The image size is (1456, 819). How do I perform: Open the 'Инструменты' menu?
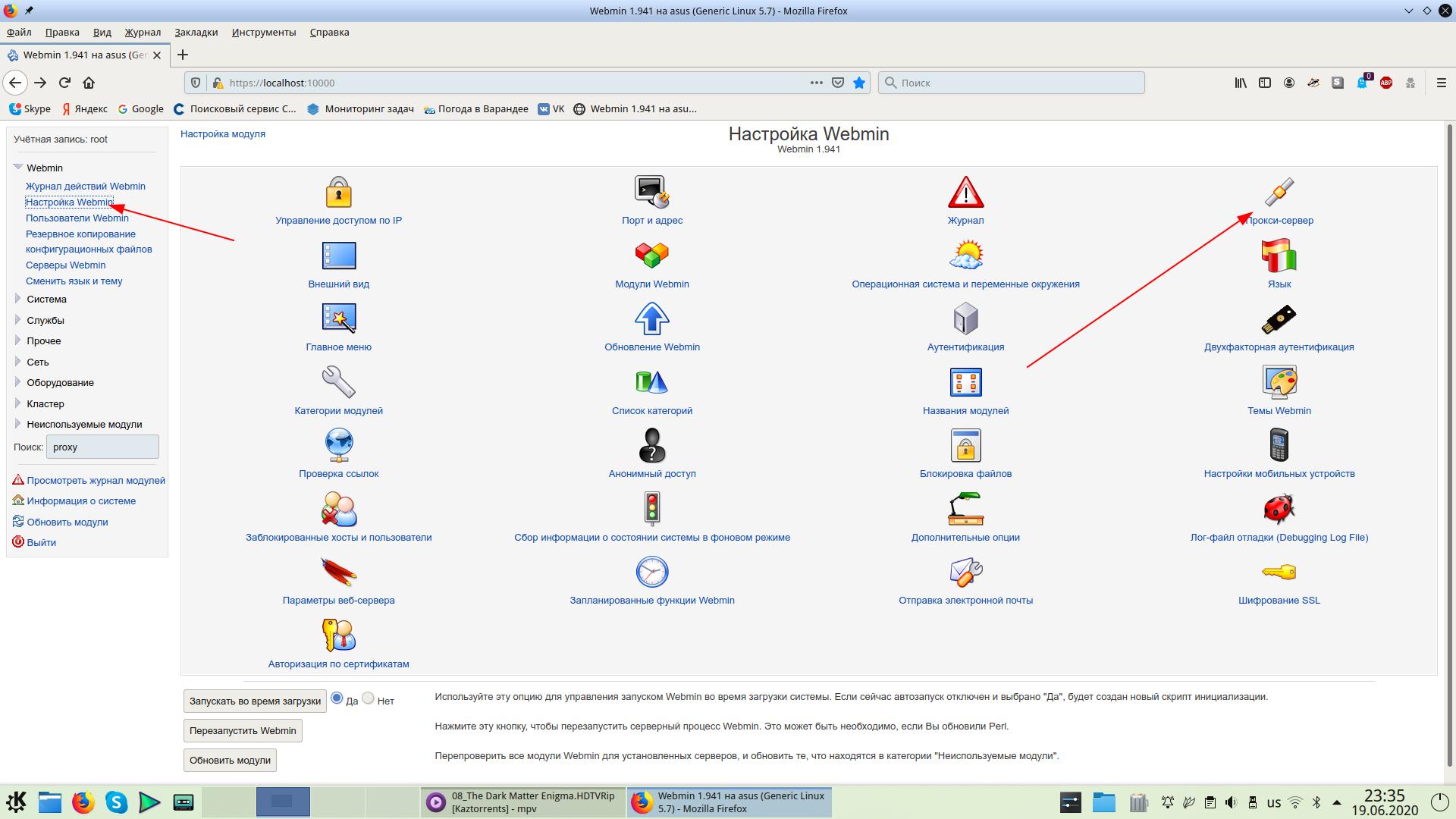(x=263, y=32)
